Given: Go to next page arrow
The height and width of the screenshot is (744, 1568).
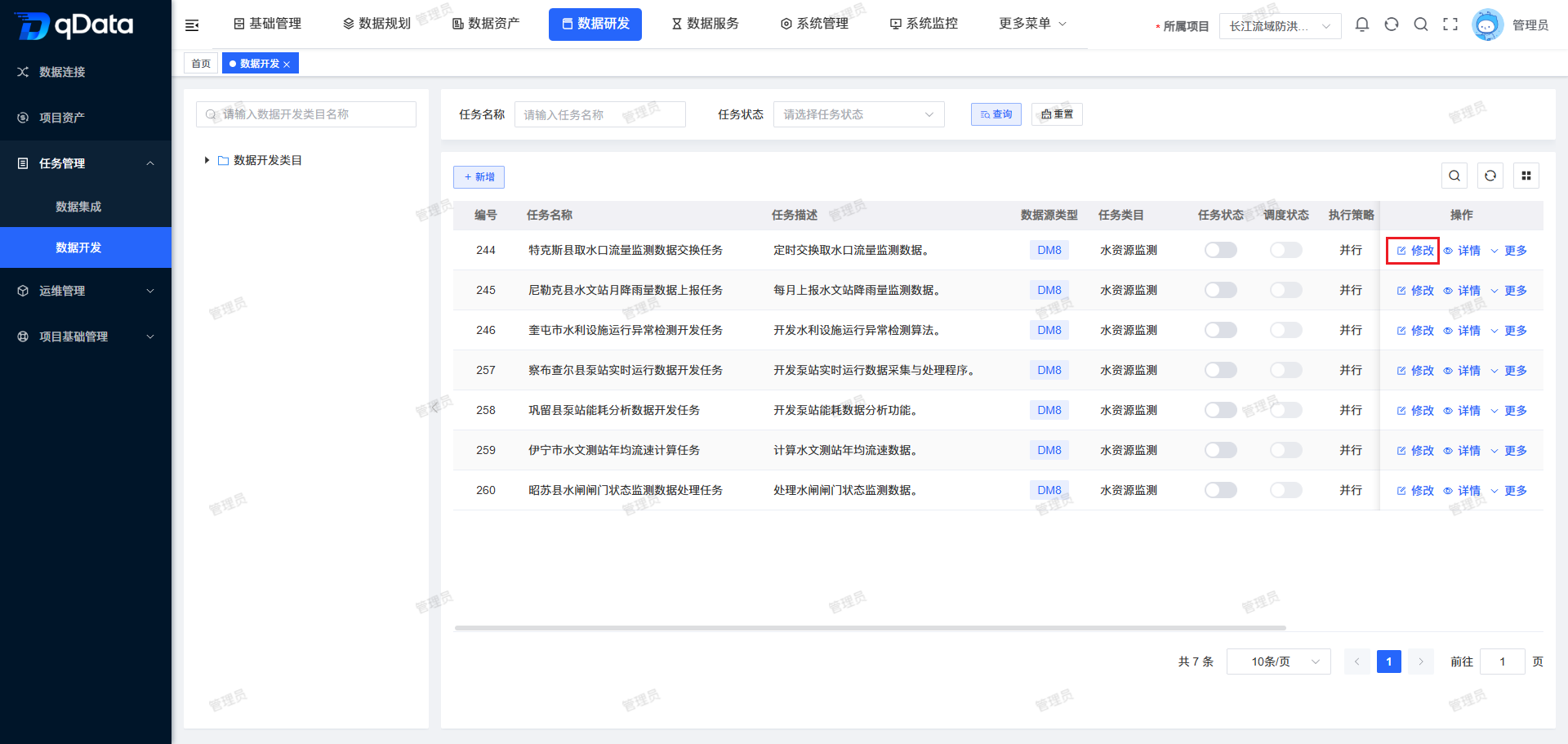Looking at the screenshot, I should pyautogui.click(x=1421, y=662).
